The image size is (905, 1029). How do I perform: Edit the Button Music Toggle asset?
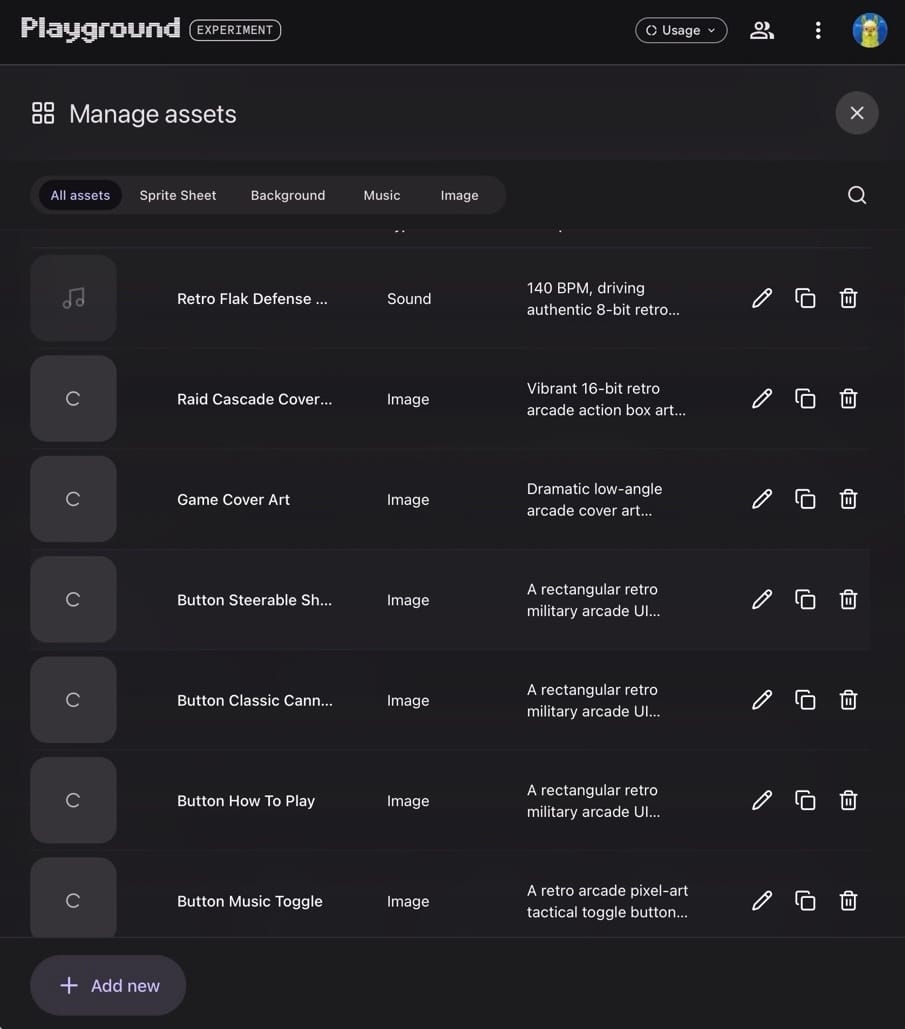point(762,900)
